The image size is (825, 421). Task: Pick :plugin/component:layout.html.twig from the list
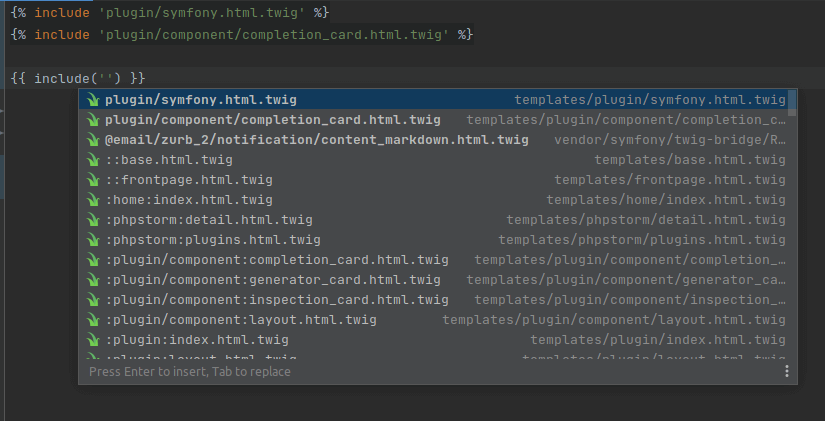(240, 320)
